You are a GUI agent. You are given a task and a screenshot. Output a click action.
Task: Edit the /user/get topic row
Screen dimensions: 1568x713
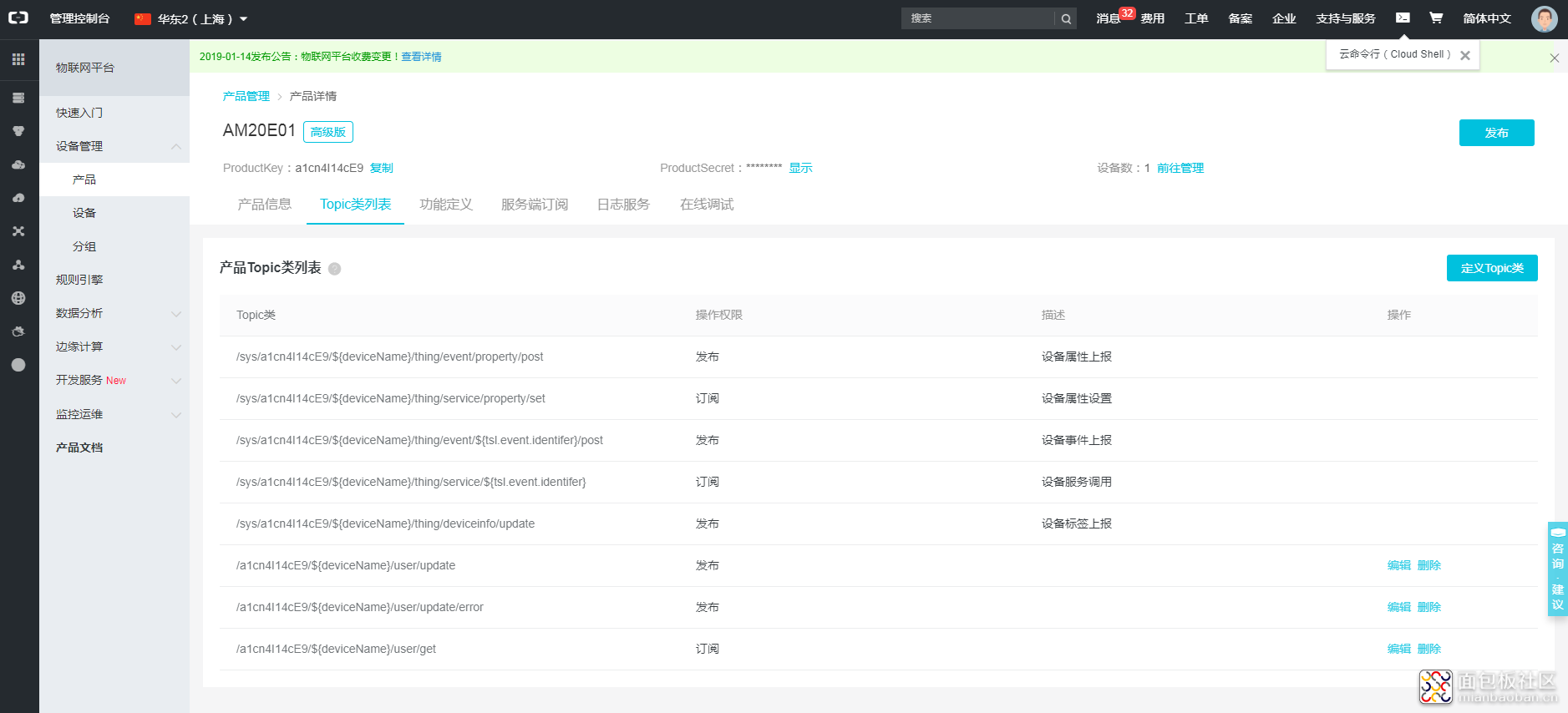coord(1399,649)
